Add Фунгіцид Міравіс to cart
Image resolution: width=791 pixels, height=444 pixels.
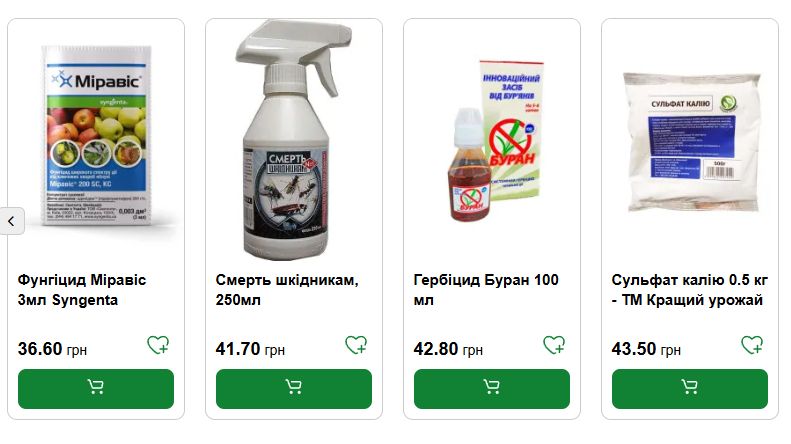pyautogui.click(x=96, y=388)
